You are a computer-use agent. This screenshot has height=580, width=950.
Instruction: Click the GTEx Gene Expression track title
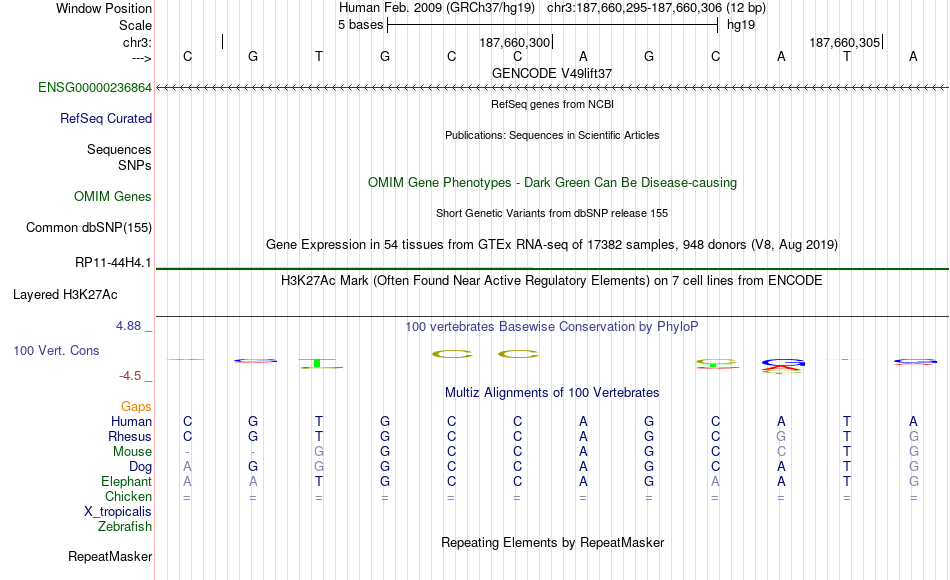(x=552, y=244)
